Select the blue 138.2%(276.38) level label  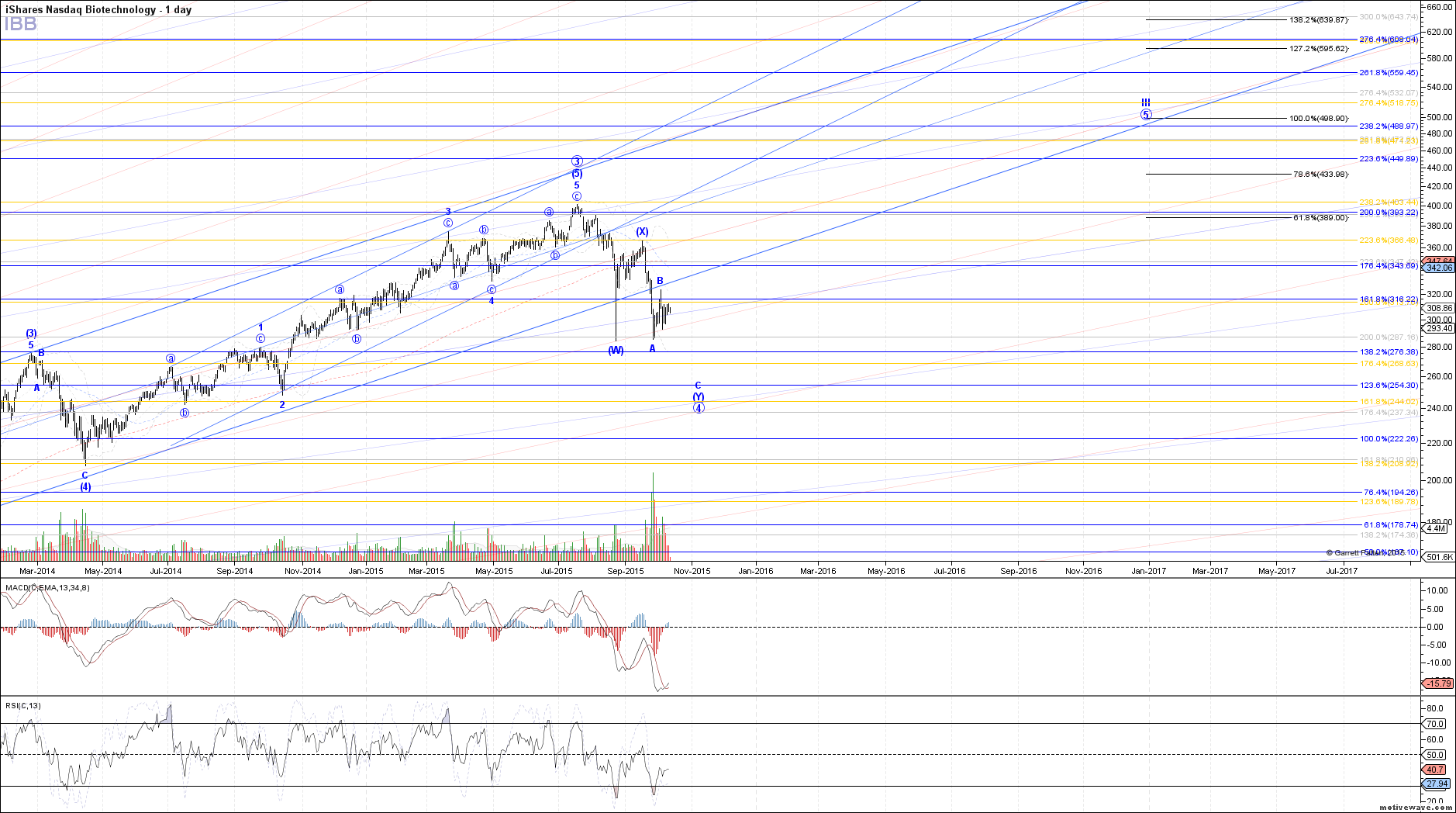click(1389, 351)
